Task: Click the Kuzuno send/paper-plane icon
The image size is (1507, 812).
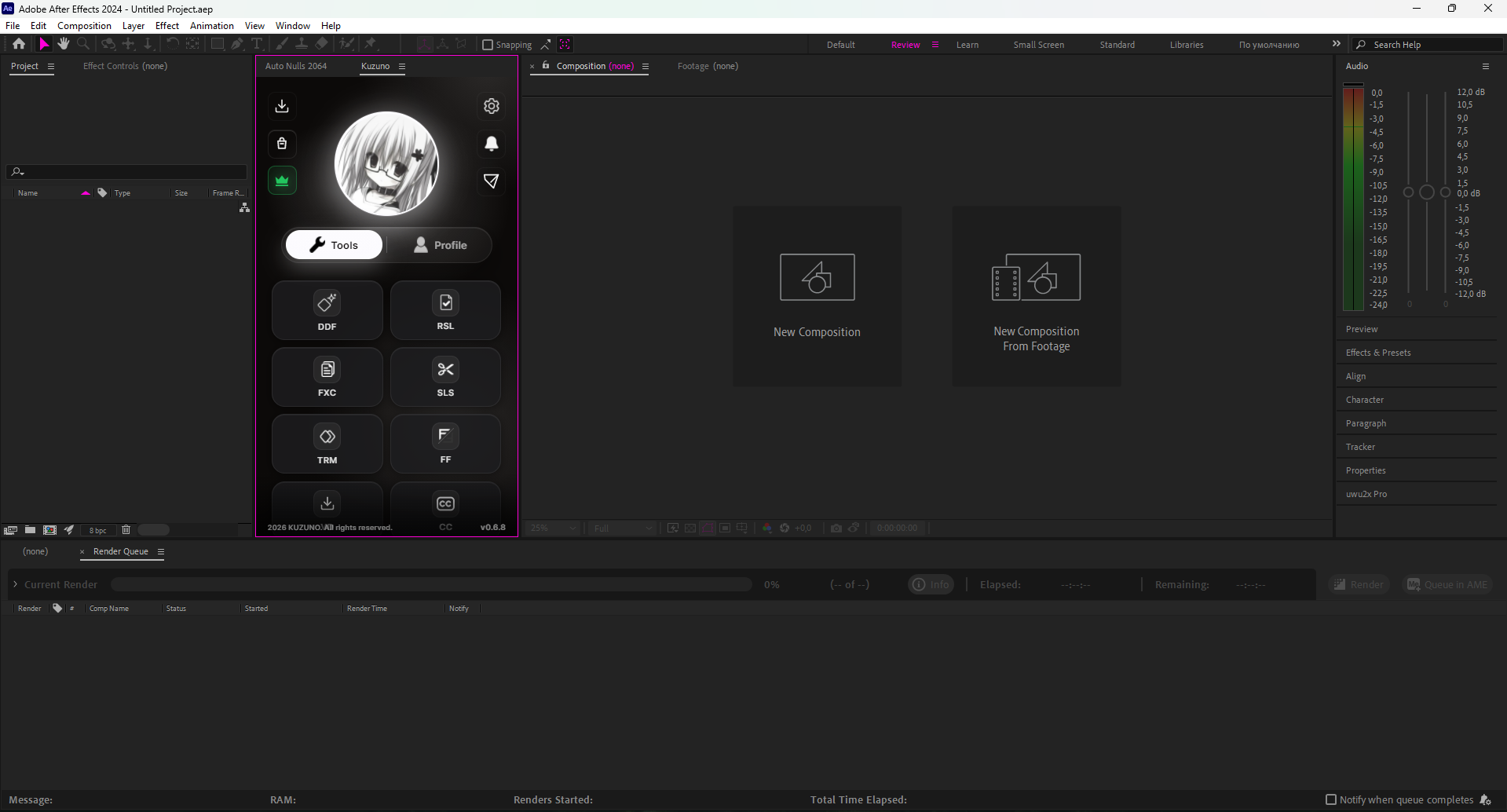Action: (x=492, y=181)
